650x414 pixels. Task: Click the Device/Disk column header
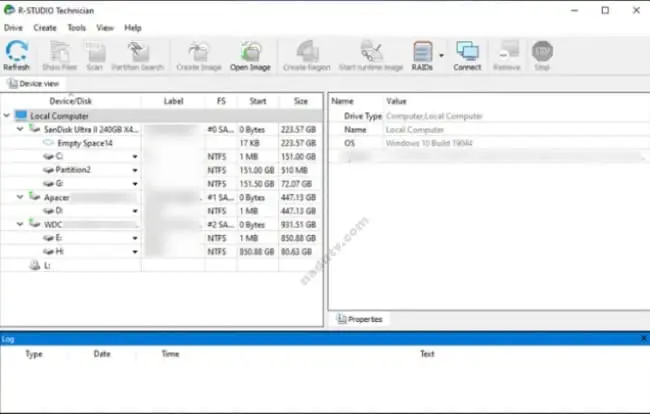click(70, 101)
